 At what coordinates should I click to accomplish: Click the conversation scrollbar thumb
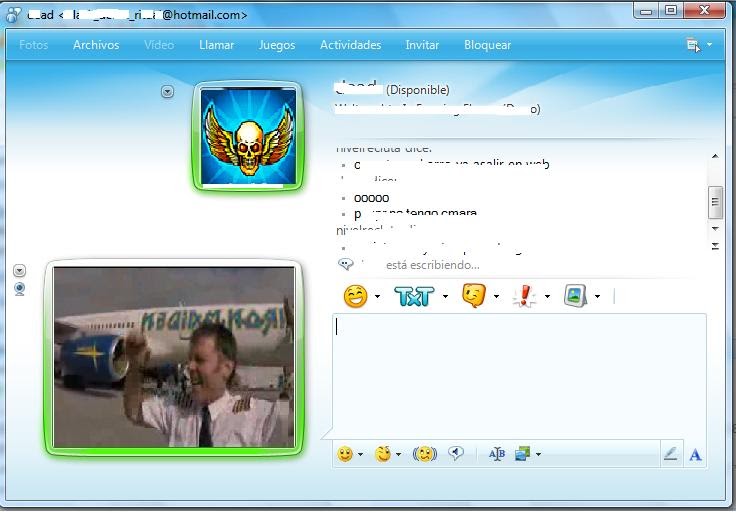tap(715, 202)
